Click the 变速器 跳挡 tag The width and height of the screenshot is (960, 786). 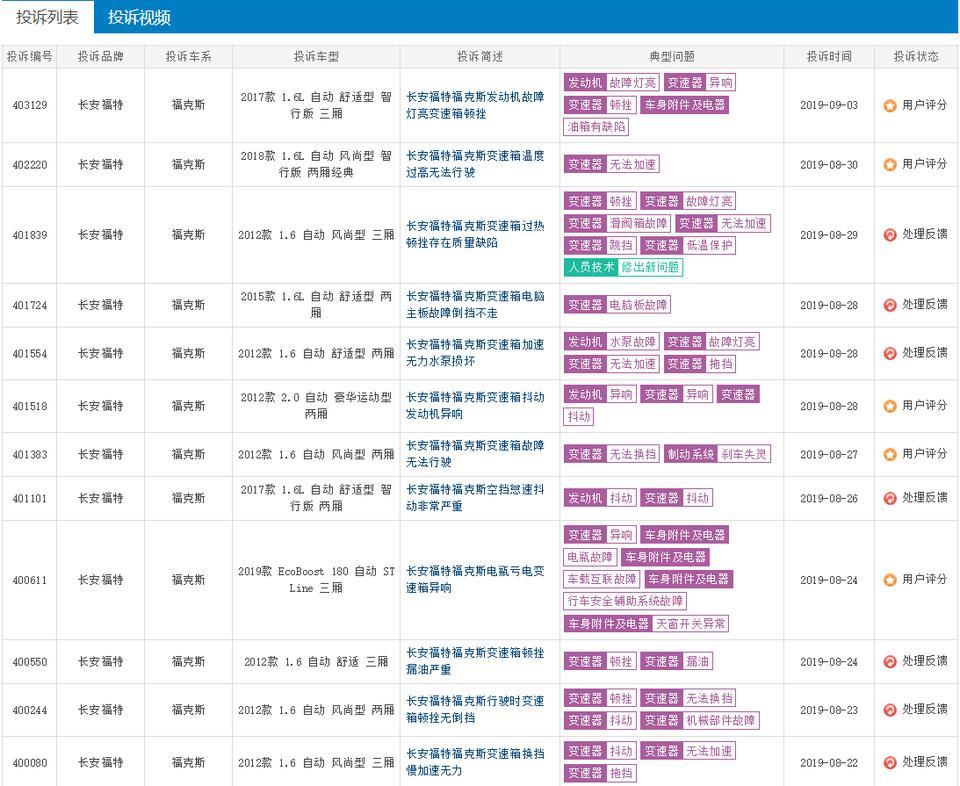(600, 245)
